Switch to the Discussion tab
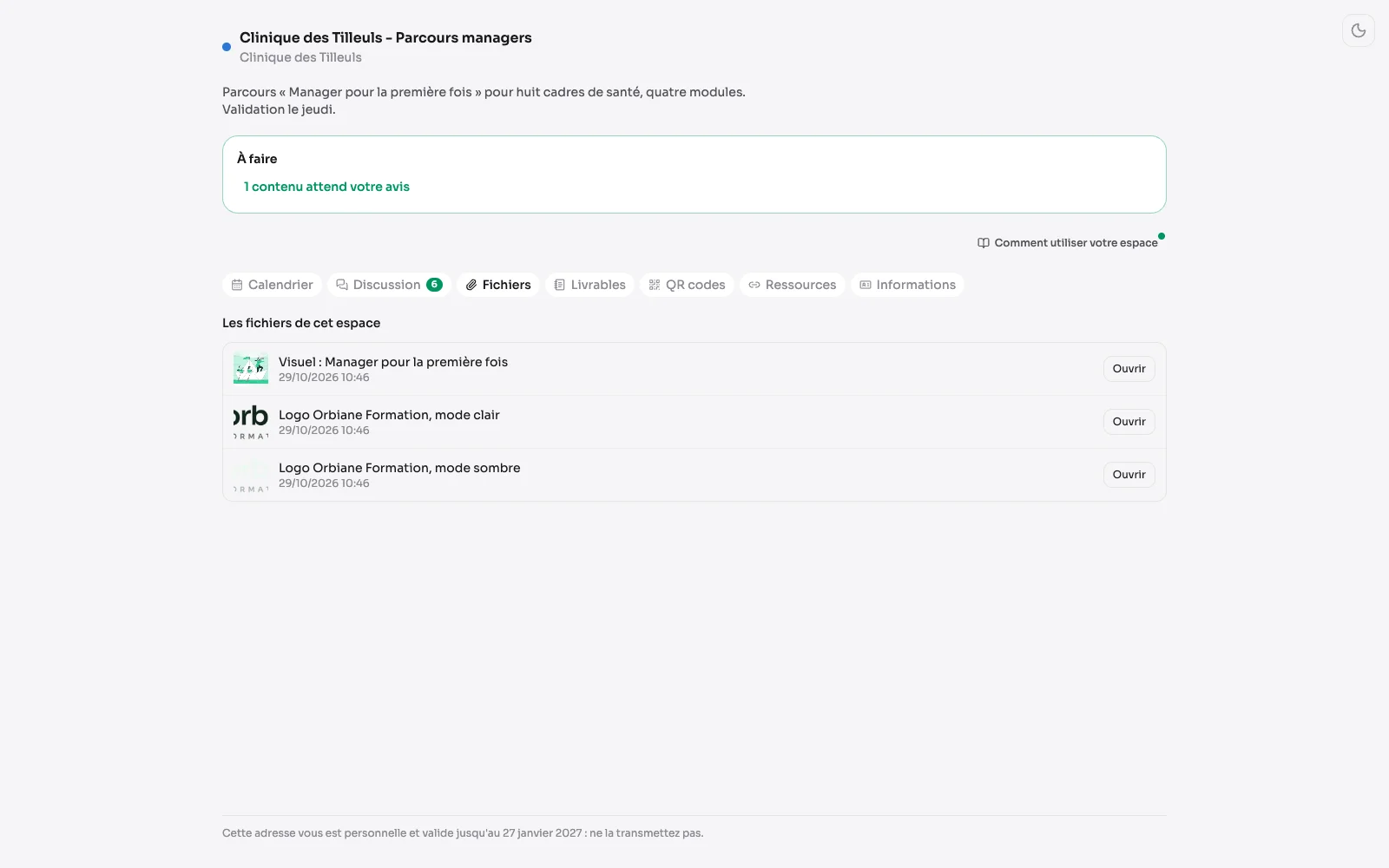Viewport: 1389px width, 868px height. coord(389,285)
